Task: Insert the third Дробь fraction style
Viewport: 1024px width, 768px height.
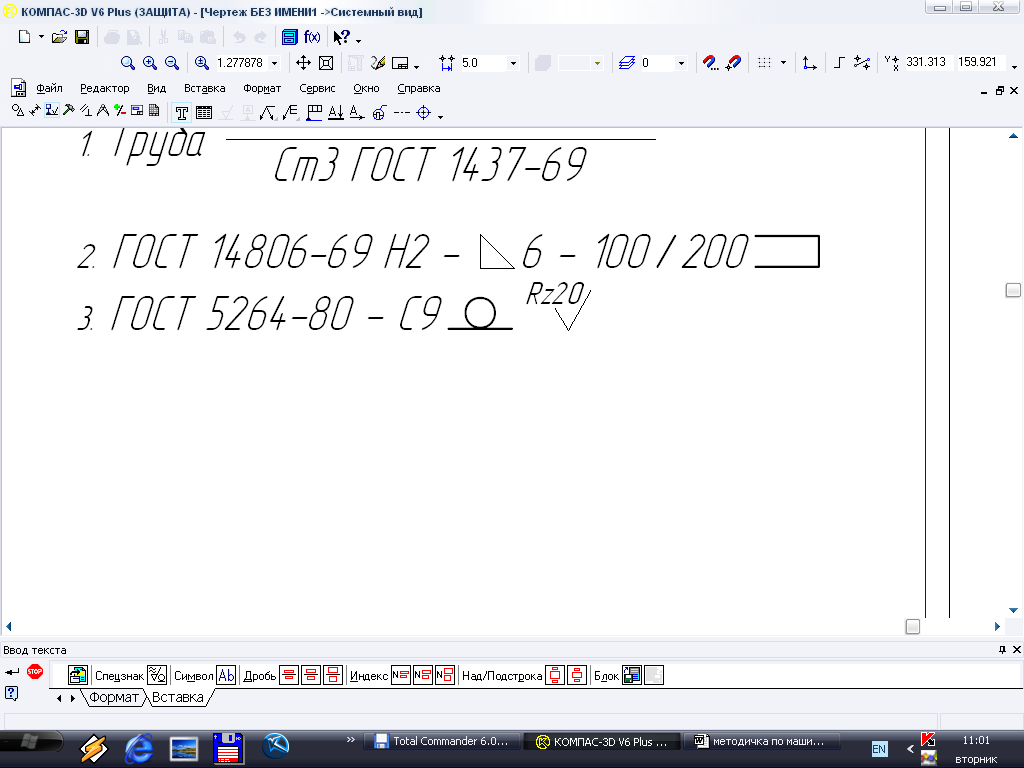Action: click(332, 675)
